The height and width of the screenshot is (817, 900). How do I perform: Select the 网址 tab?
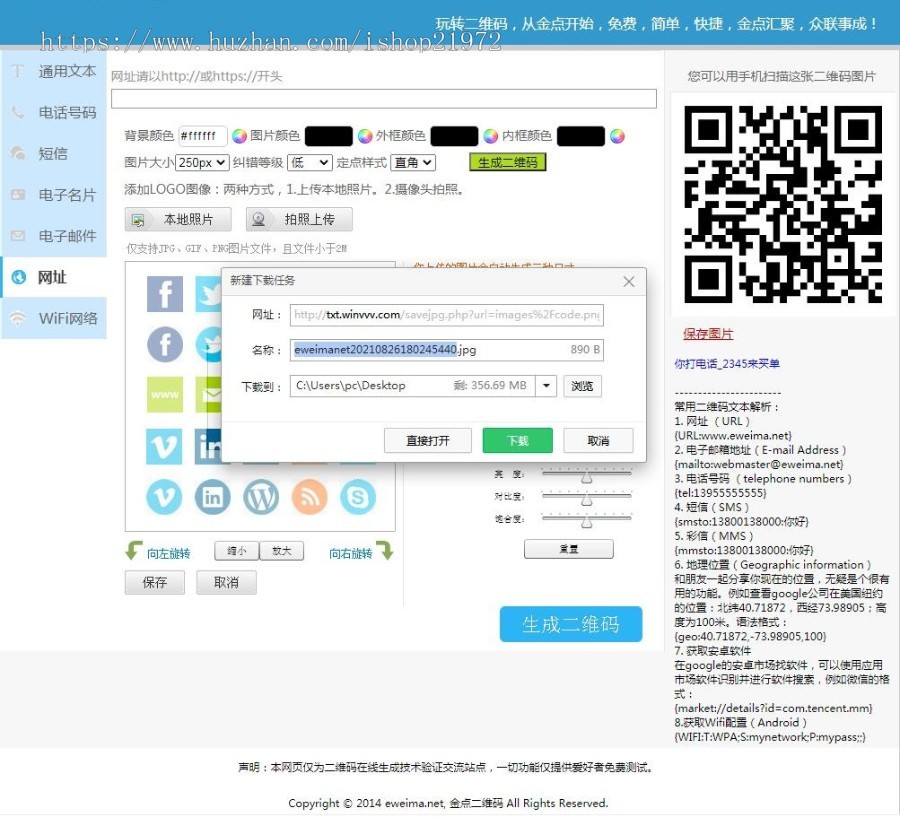pos(53,277)
